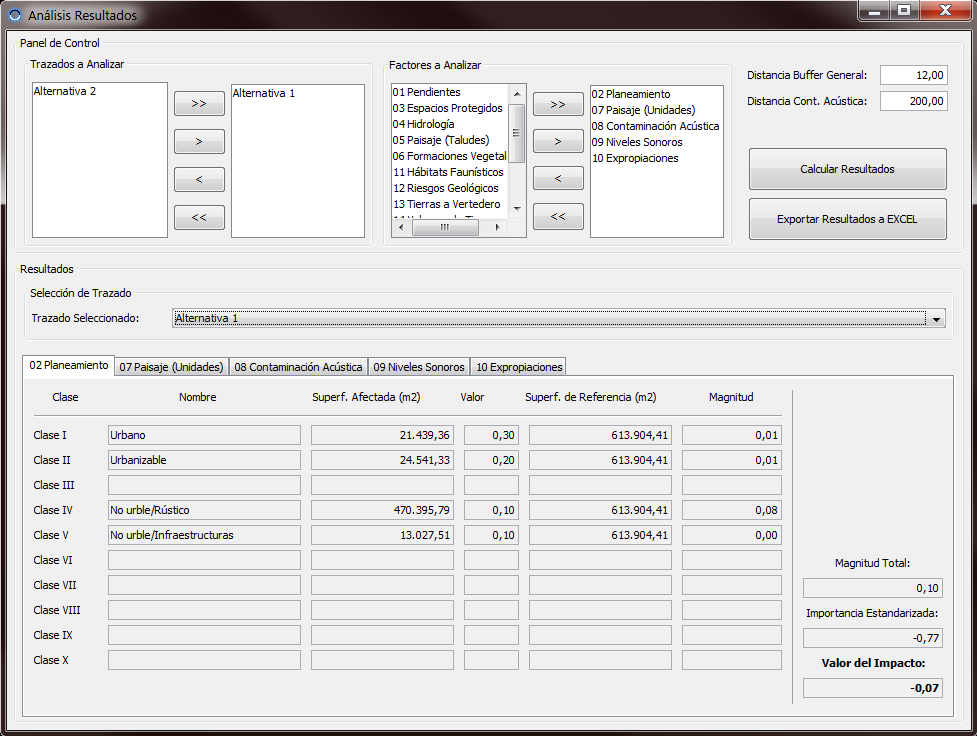Click the empty Clase VI Nombre field
This screenshot has width=977, height=736.
click(204, 560)
